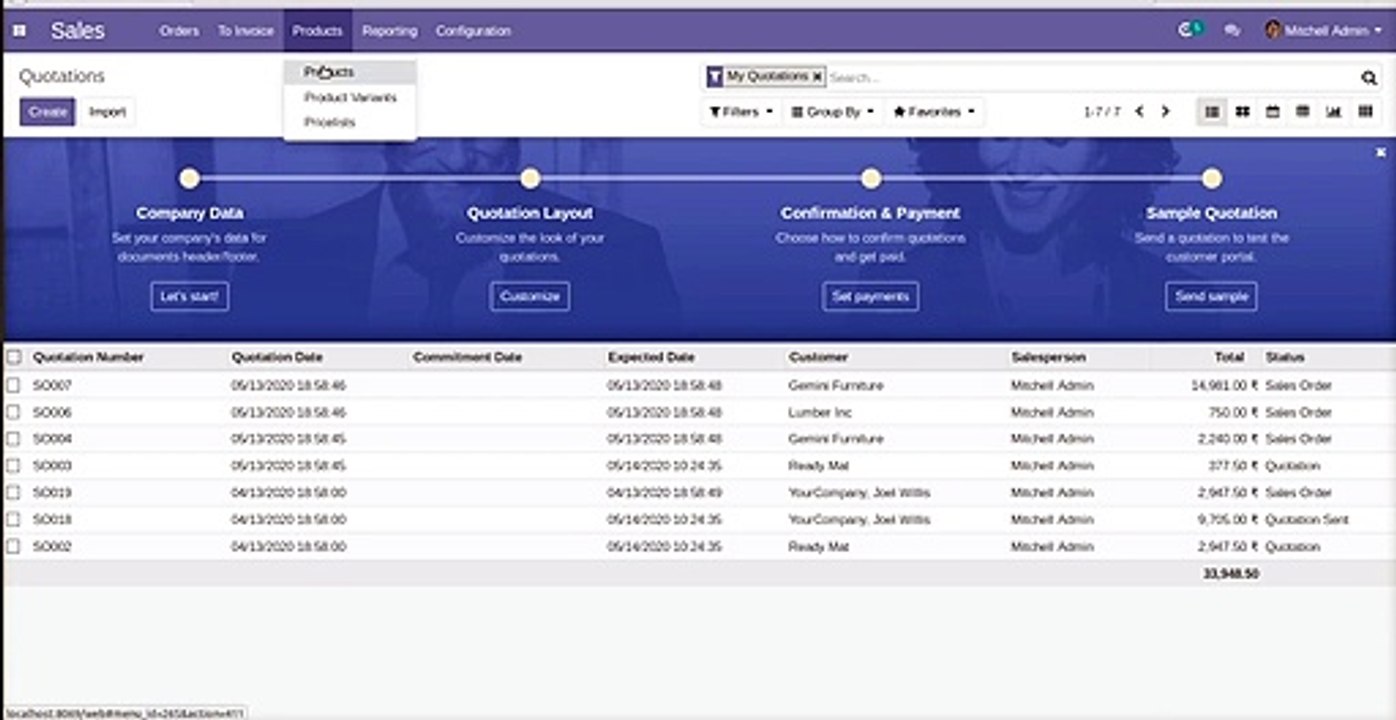The width and height of the screenshot is (1396, 720).
Task: Expand the Favorites dropdown
Action: (934, 112)
